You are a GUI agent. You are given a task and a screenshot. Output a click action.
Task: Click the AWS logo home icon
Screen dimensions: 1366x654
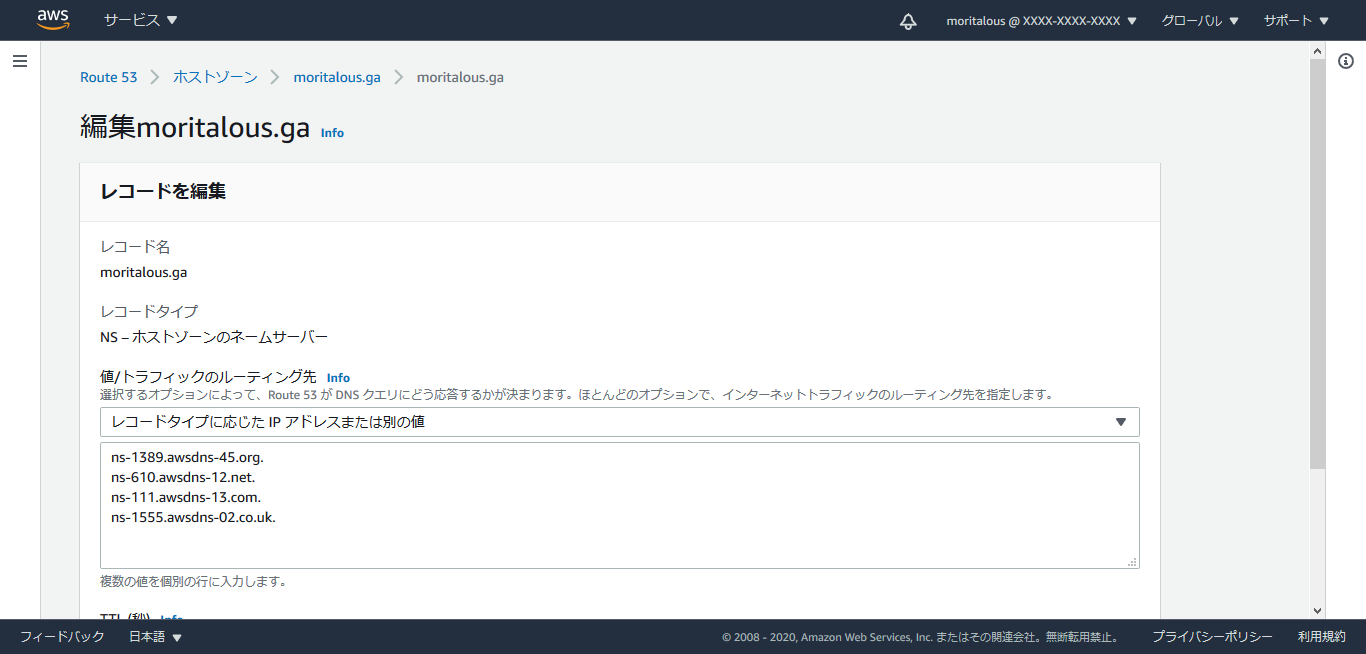coord(53,20)
